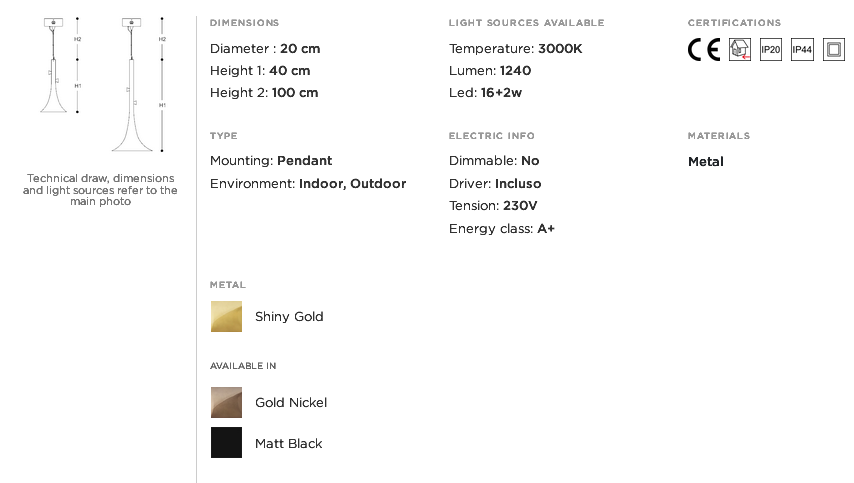Click the indoor-use house certification icon
This screenshot has width=854, height=483.
coord(740,50)
